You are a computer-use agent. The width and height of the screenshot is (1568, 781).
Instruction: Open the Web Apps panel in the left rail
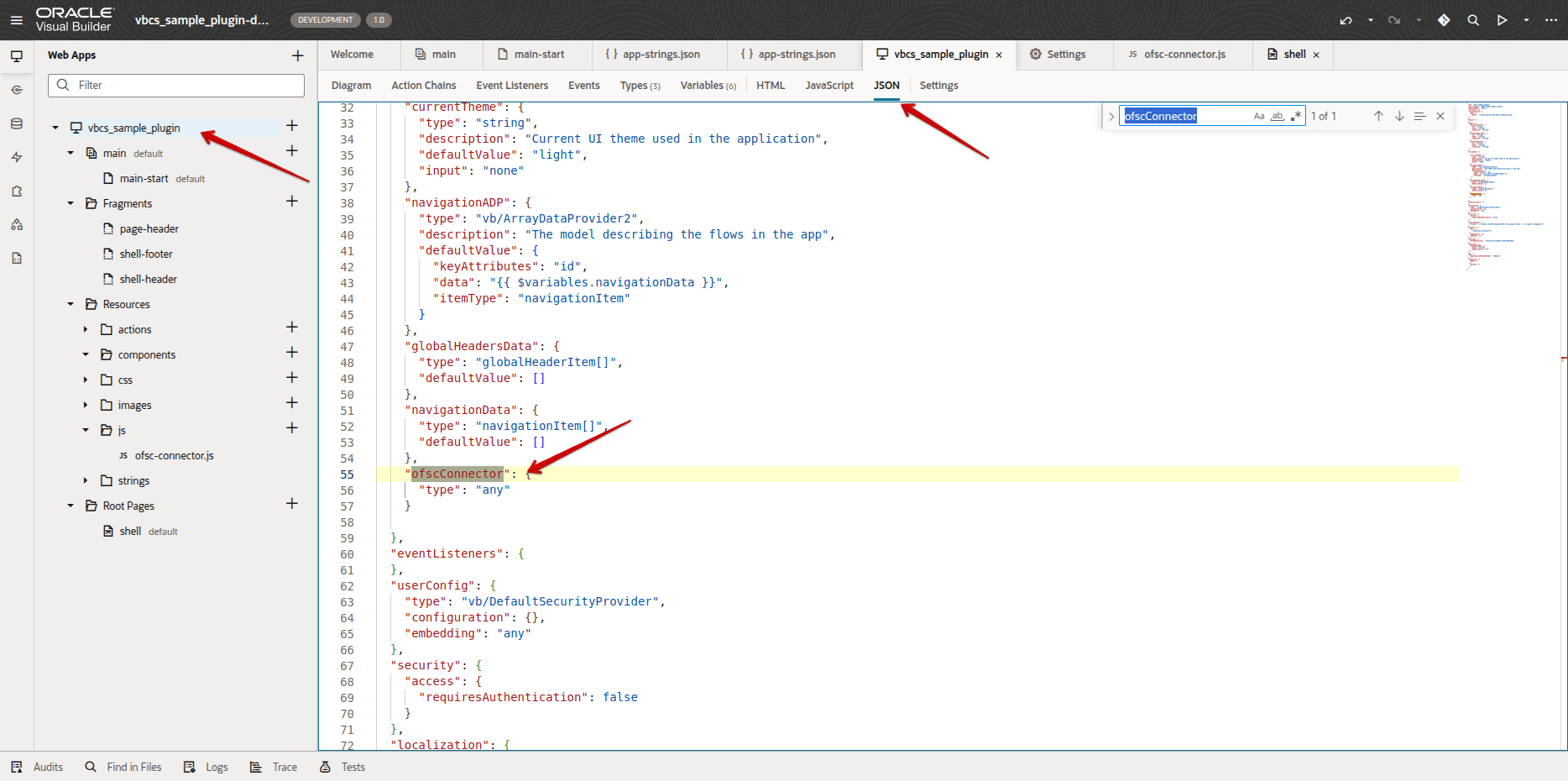coord(17,55)
